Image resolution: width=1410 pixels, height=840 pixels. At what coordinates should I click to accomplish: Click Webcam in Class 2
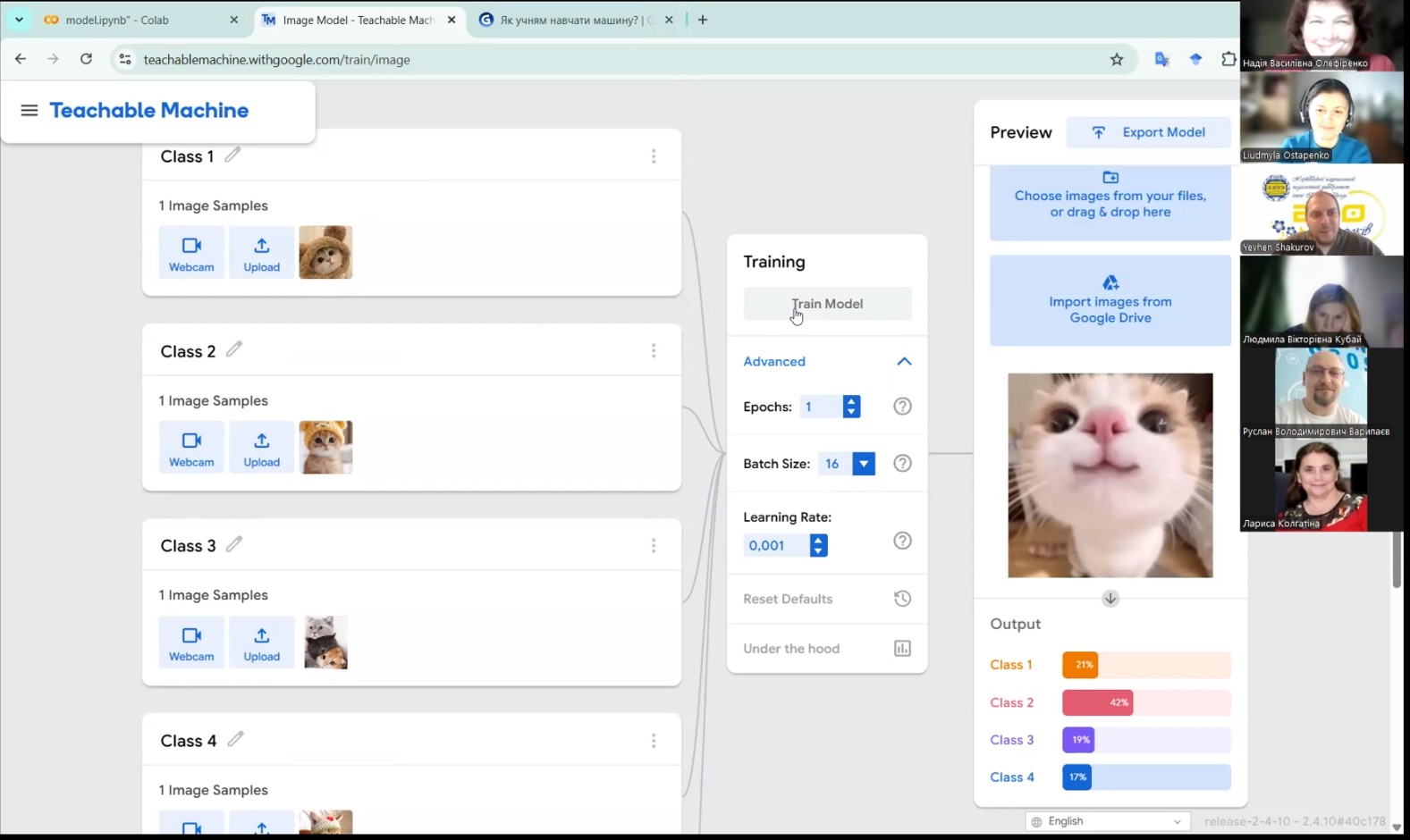[191, 448]
